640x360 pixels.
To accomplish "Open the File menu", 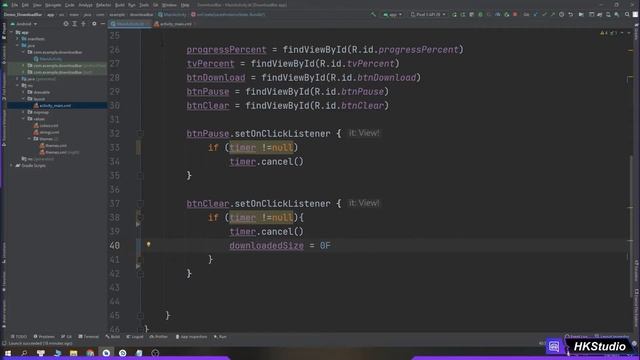I will [15, 5].
